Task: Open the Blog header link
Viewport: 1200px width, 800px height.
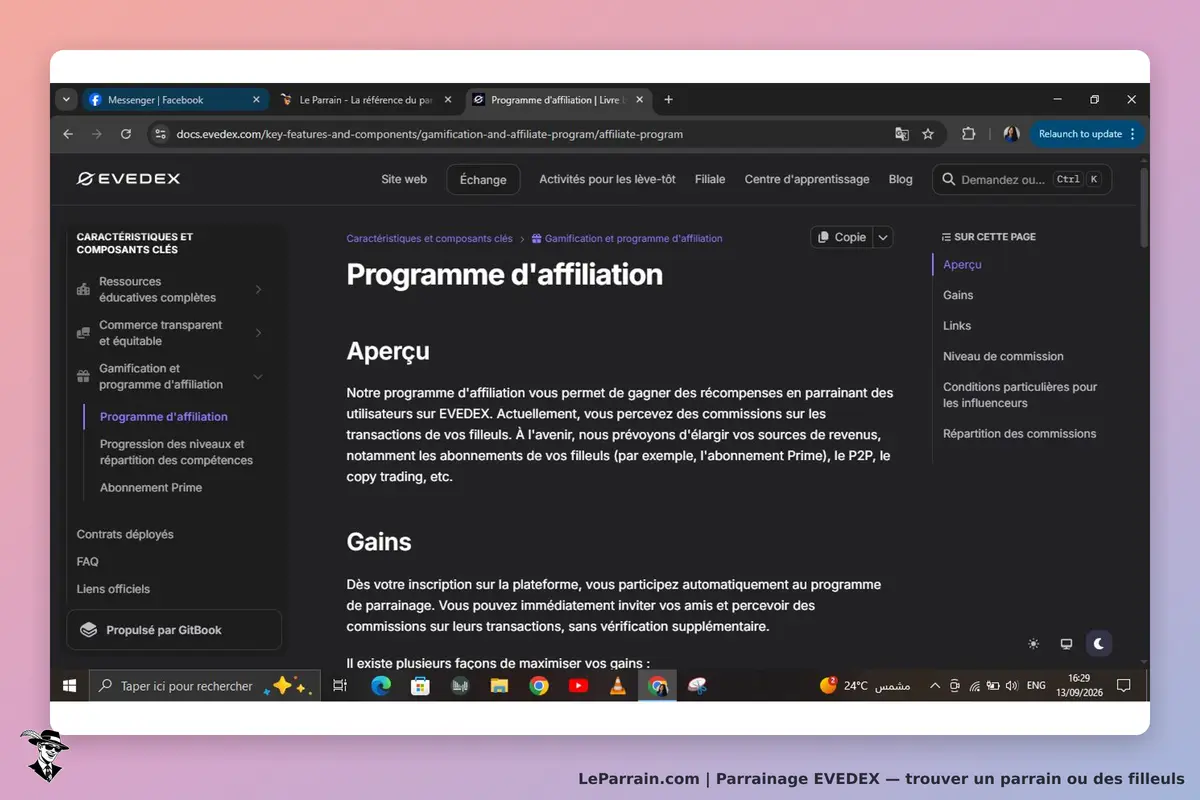Action: [x=900, y=179]
